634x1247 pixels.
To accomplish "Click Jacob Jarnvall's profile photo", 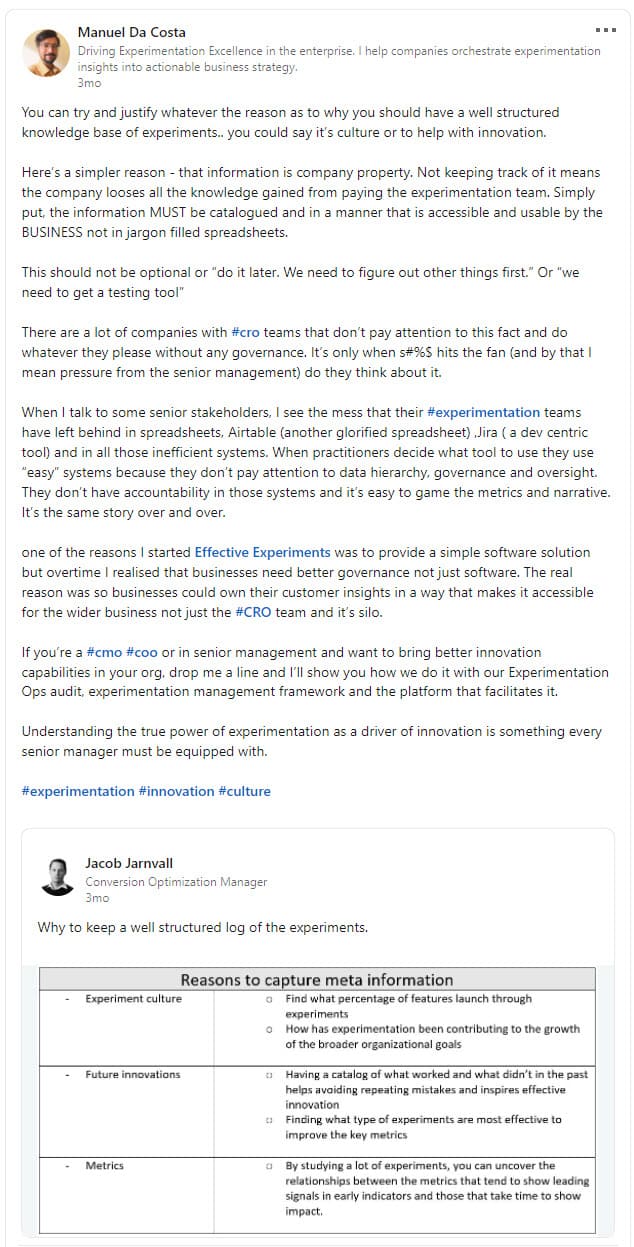I will (58, 876).
